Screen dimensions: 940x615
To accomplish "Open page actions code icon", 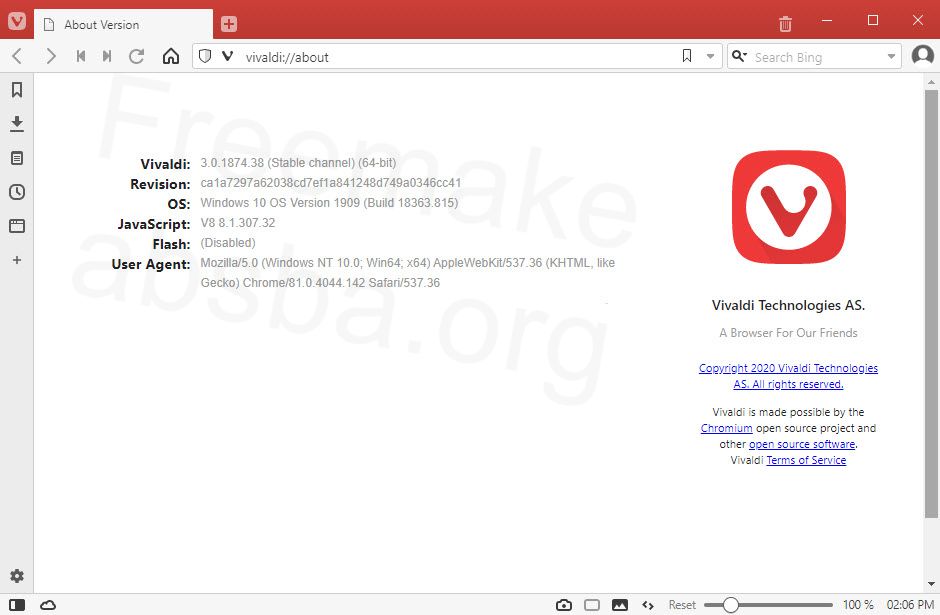I will coord(647,605).
